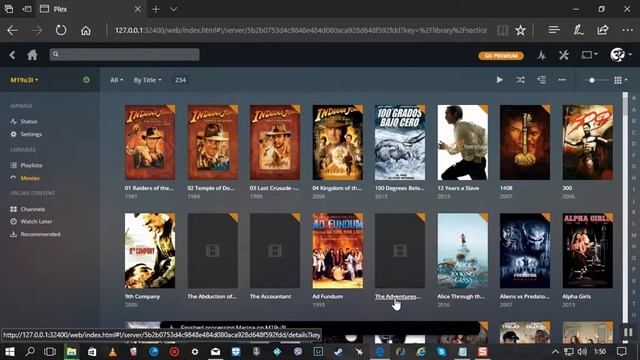Open the cast player dropdown
This screenshot has width=640, height=360.
pos(589,55)
